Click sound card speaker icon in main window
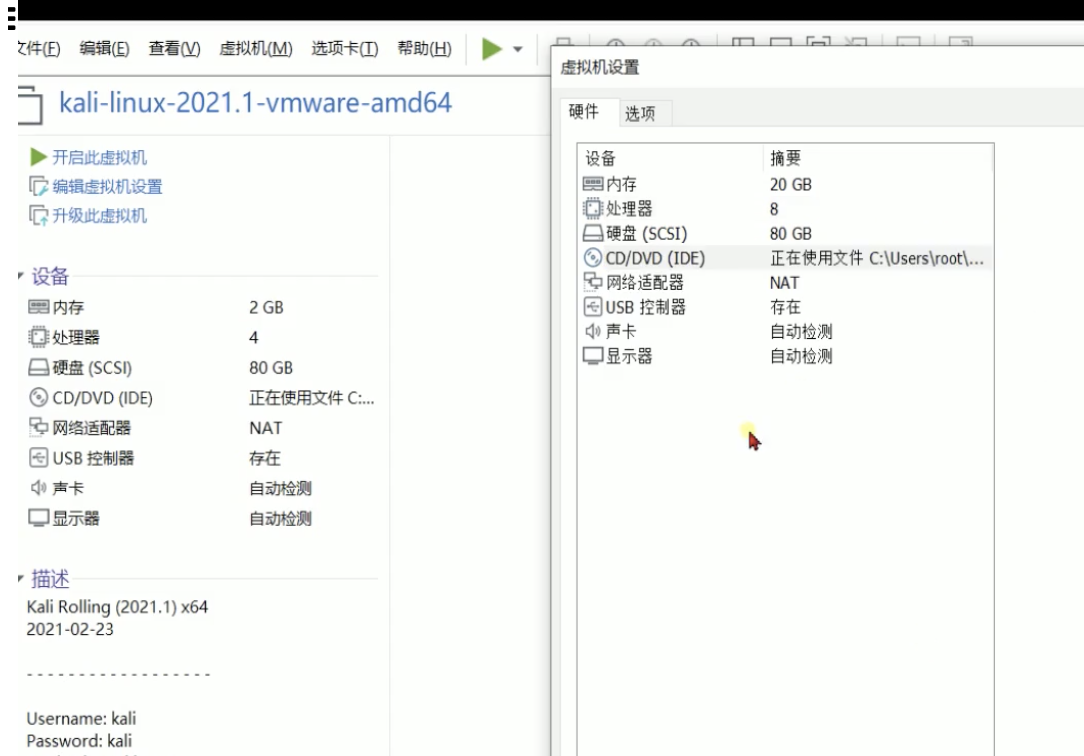The width and height of the screenshot is (1084, 756). coord(39,488)
